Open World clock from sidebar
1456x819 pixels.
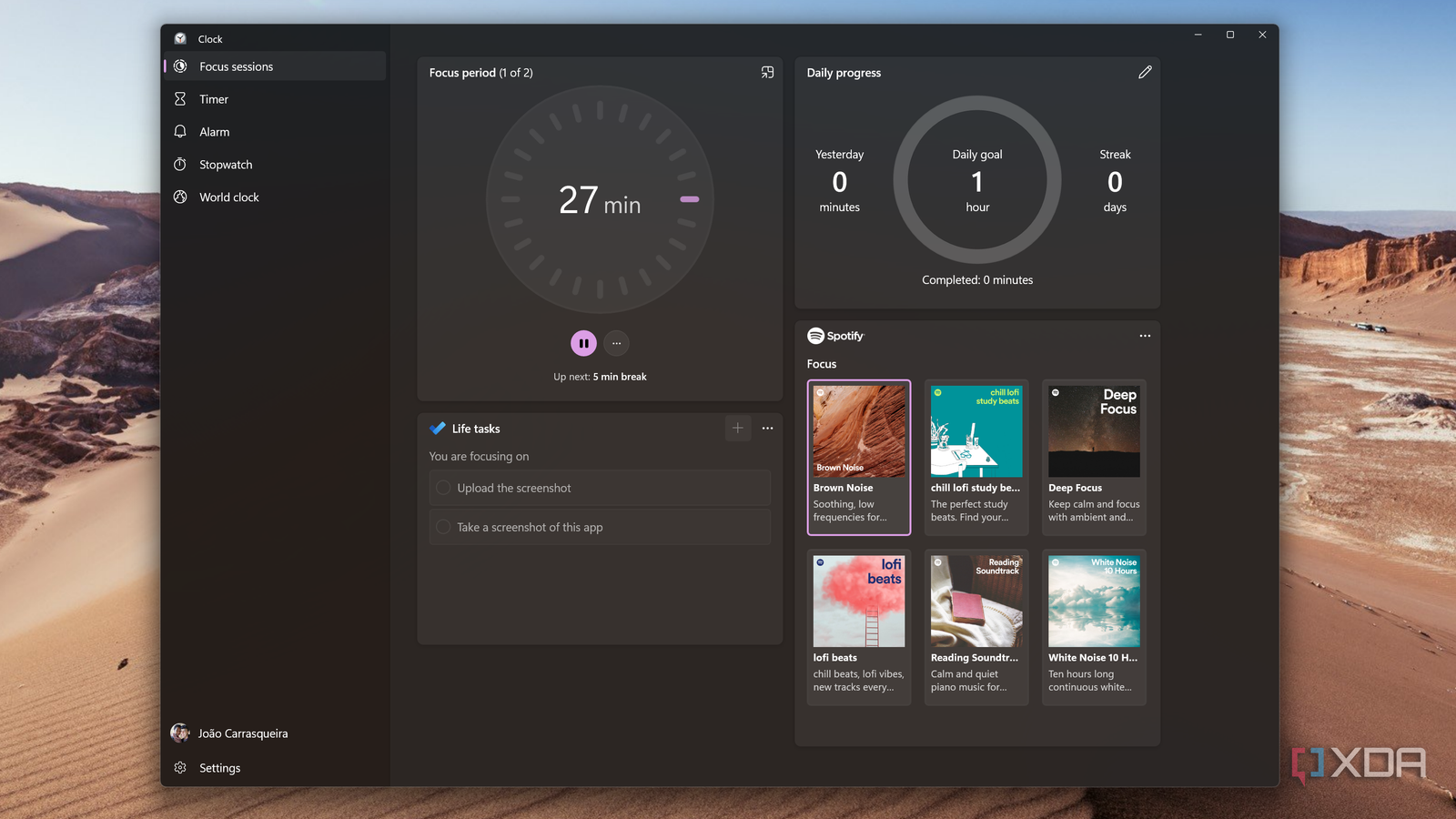point(229,197)
